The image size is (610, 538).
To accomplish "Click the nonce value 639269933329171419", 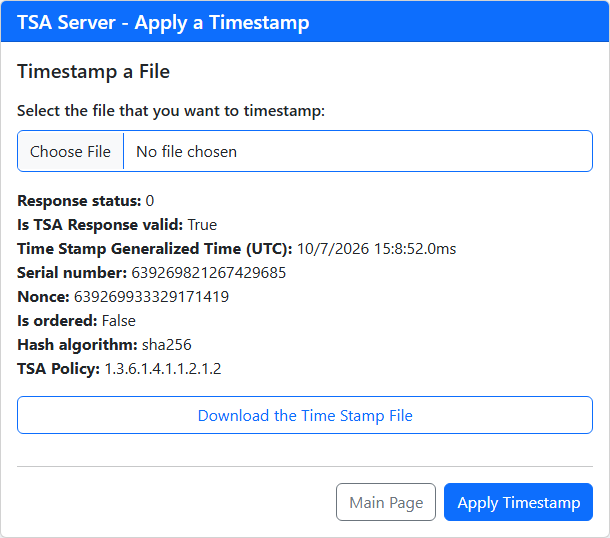I will click(151, 297).
